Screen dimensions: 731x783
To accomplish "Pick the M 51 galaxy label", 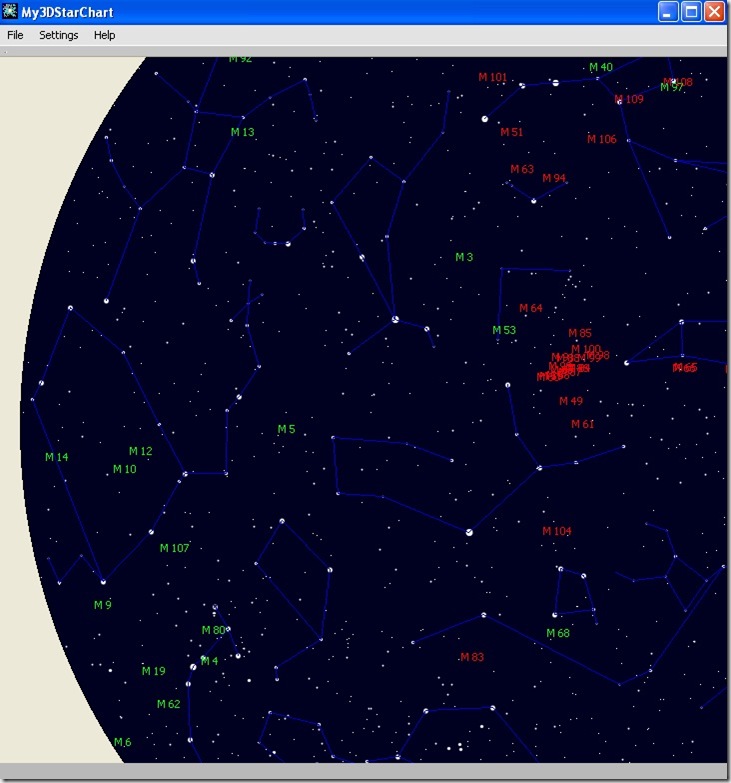I will point(511,132).
